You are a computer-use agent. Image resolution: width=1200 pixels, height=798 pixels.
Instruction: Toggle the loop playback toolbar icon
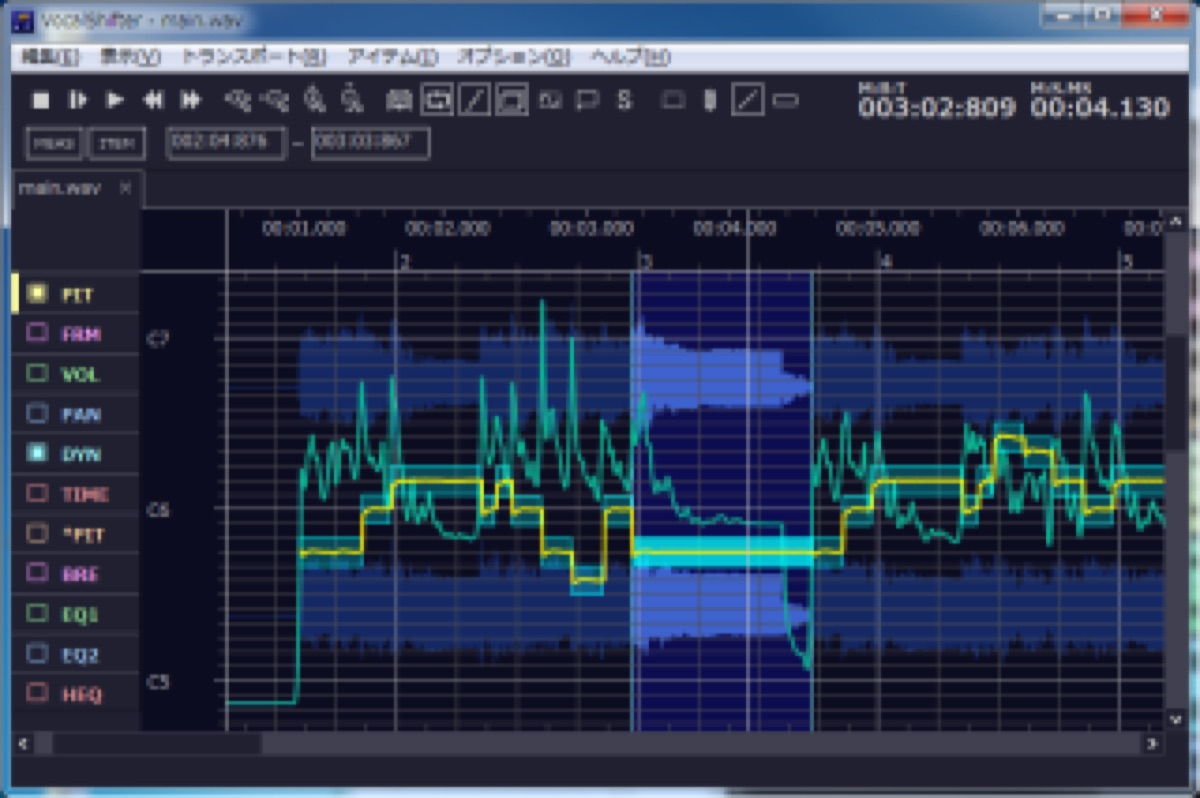(437, 99)
